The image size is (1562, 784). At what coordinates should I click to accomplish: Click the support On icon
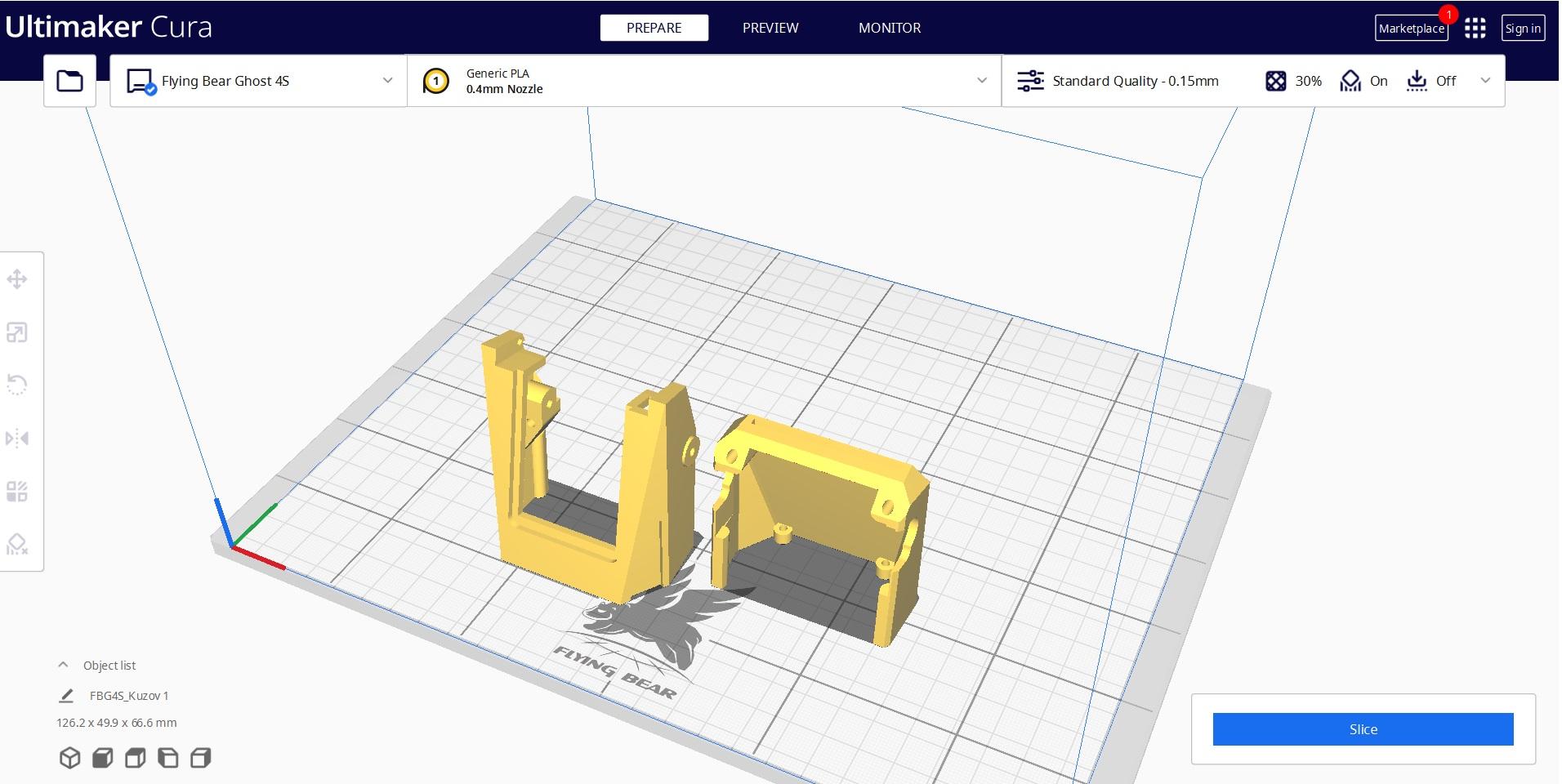[1350, 81]
